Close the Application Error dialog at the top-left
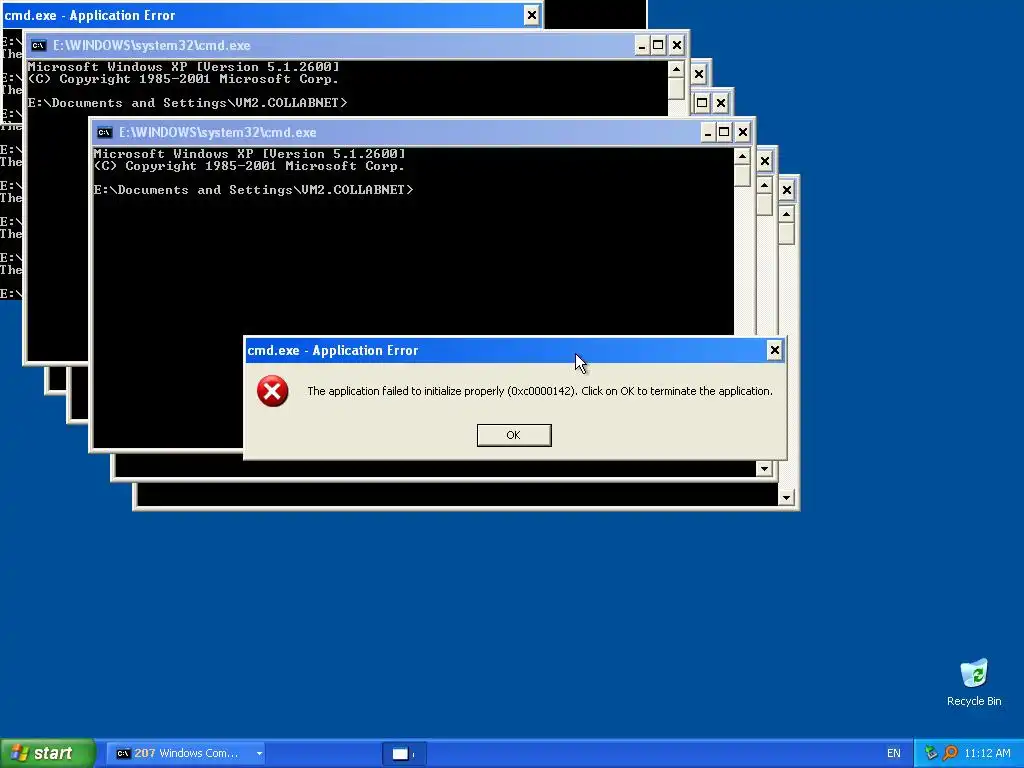Image resolution: width=1024 pixels, height=768 pixels. point(532,15)
